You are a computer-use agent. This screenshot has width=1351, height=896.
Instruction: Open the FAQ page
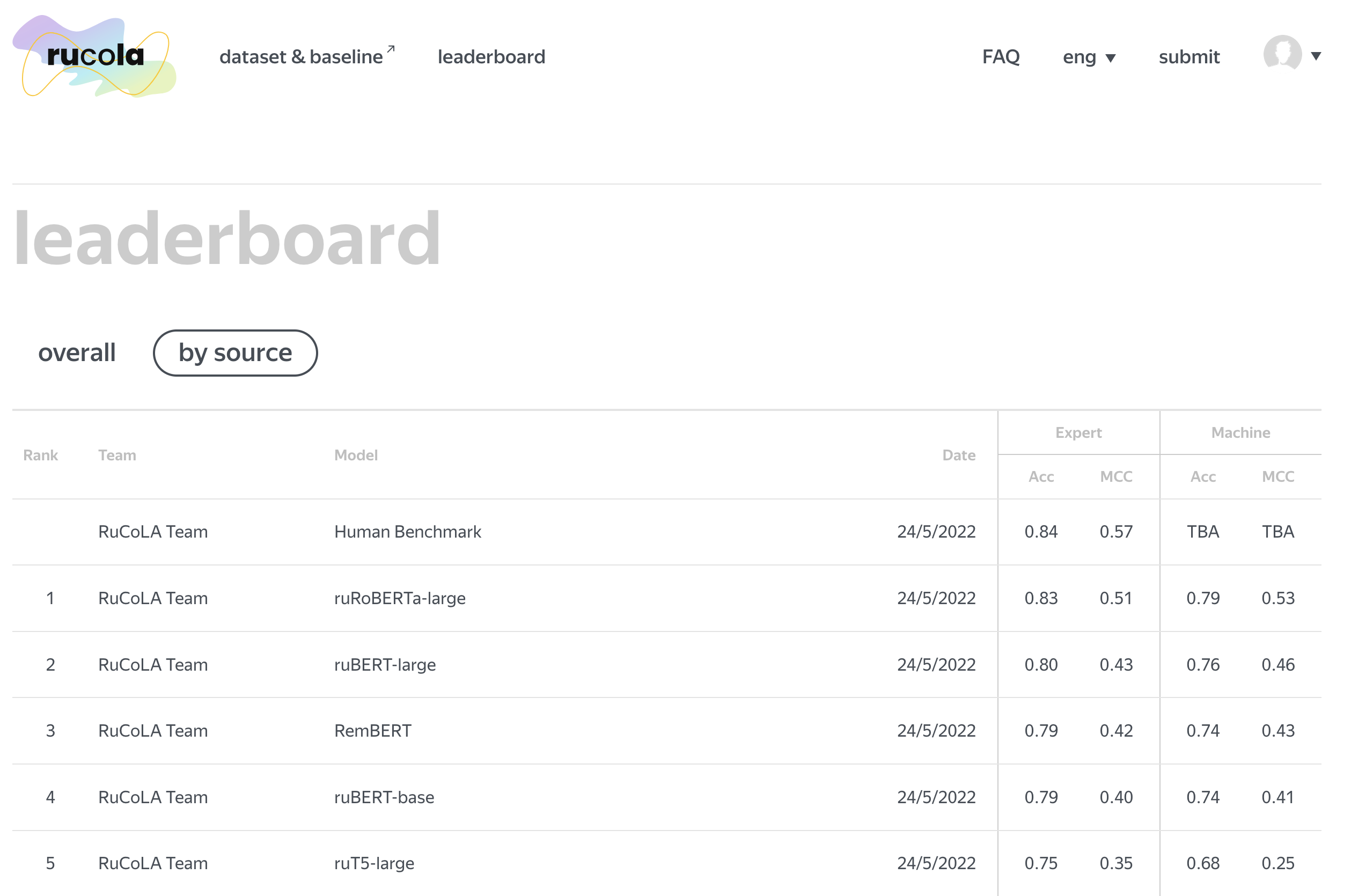pos(1001,56)
